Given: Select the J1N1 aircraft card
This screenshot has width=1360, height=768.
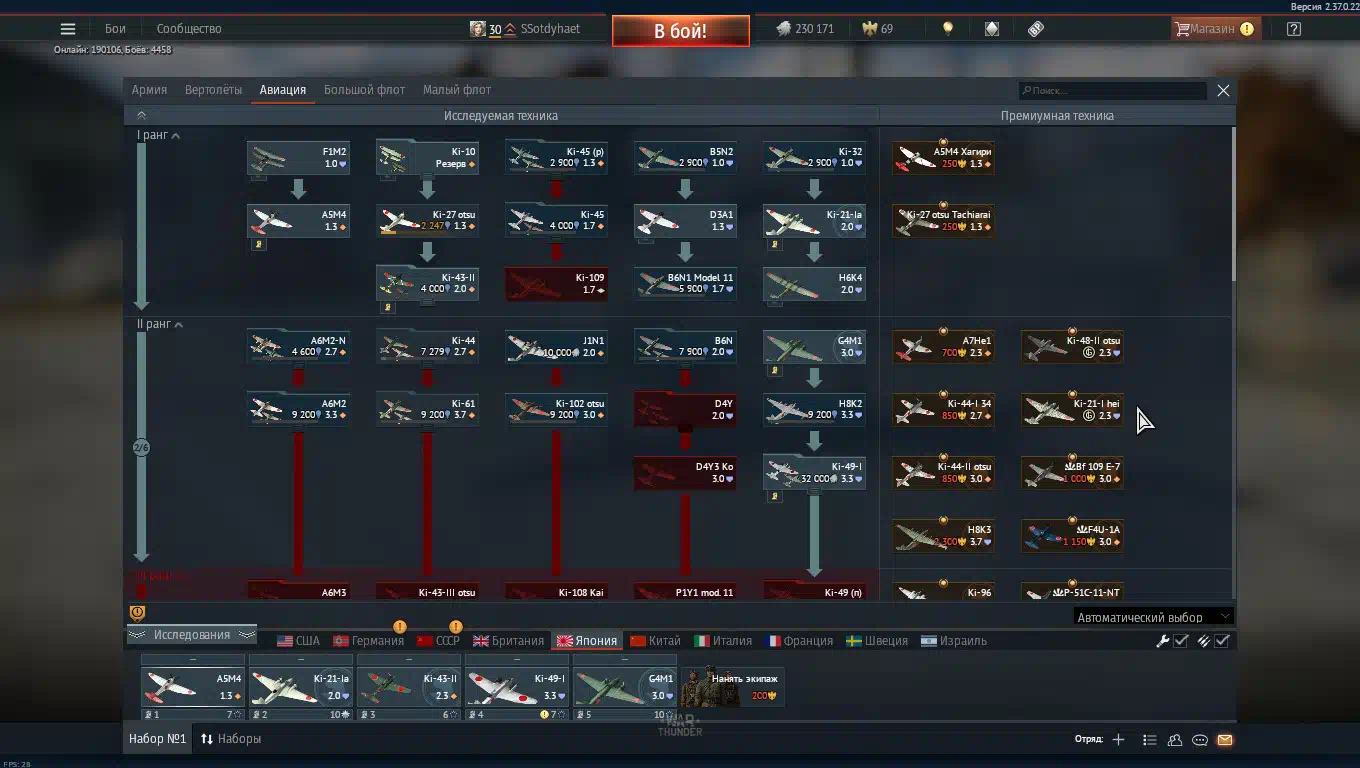Looking at the screenshot, I should point(556,347).
